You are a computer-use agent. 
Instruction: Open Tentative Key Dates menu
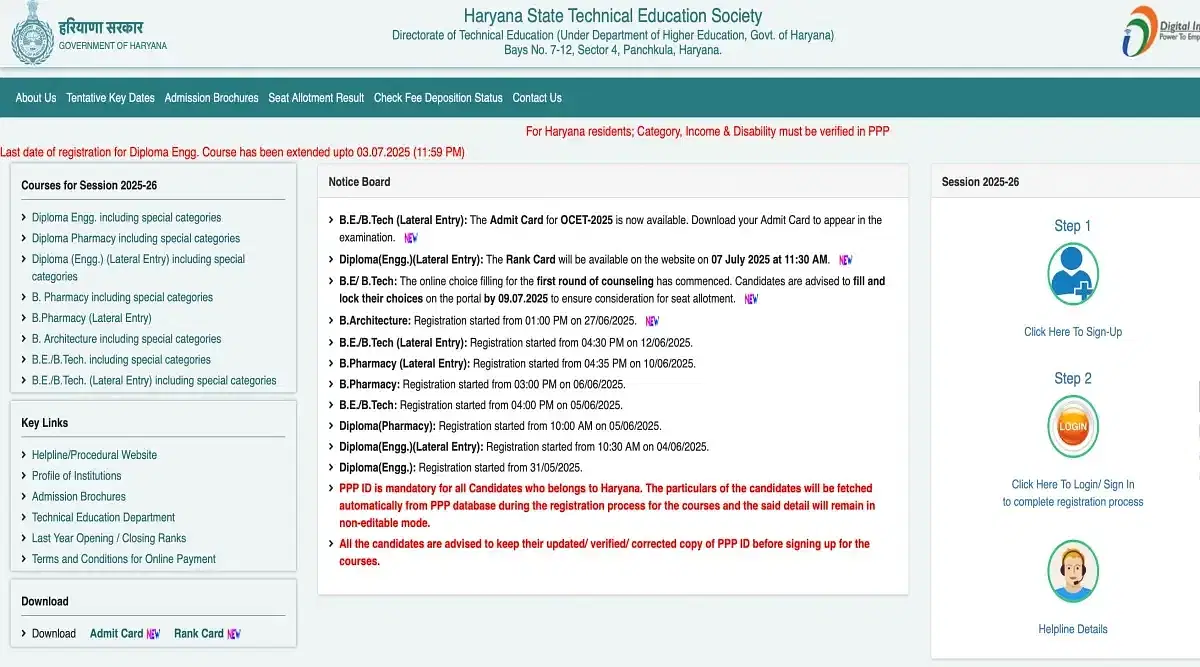(110, 98)
